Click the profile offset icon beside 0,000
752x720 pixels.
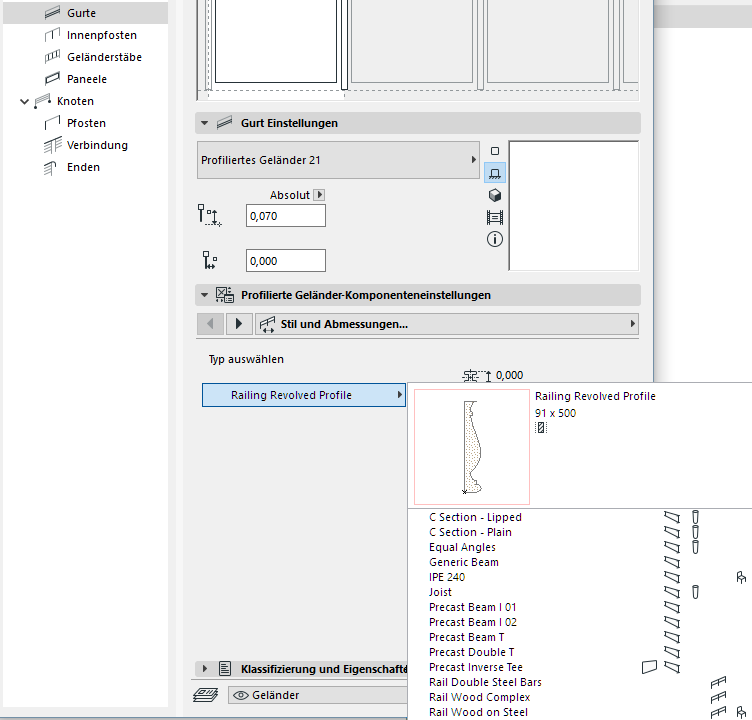click(x=477, y=376)
